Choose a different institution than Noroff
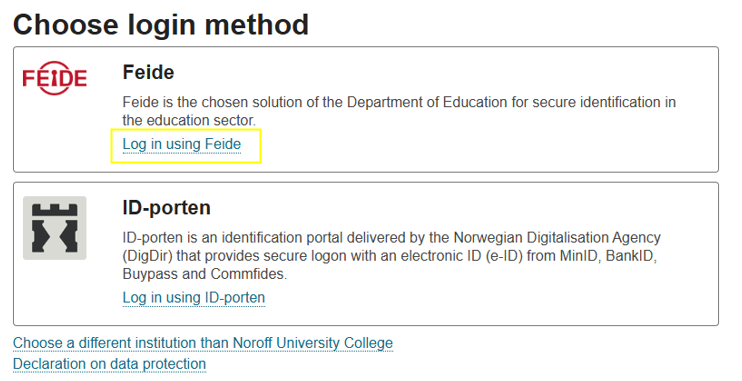This screenshot has width=742, height=381. click(x=203, y=343)
